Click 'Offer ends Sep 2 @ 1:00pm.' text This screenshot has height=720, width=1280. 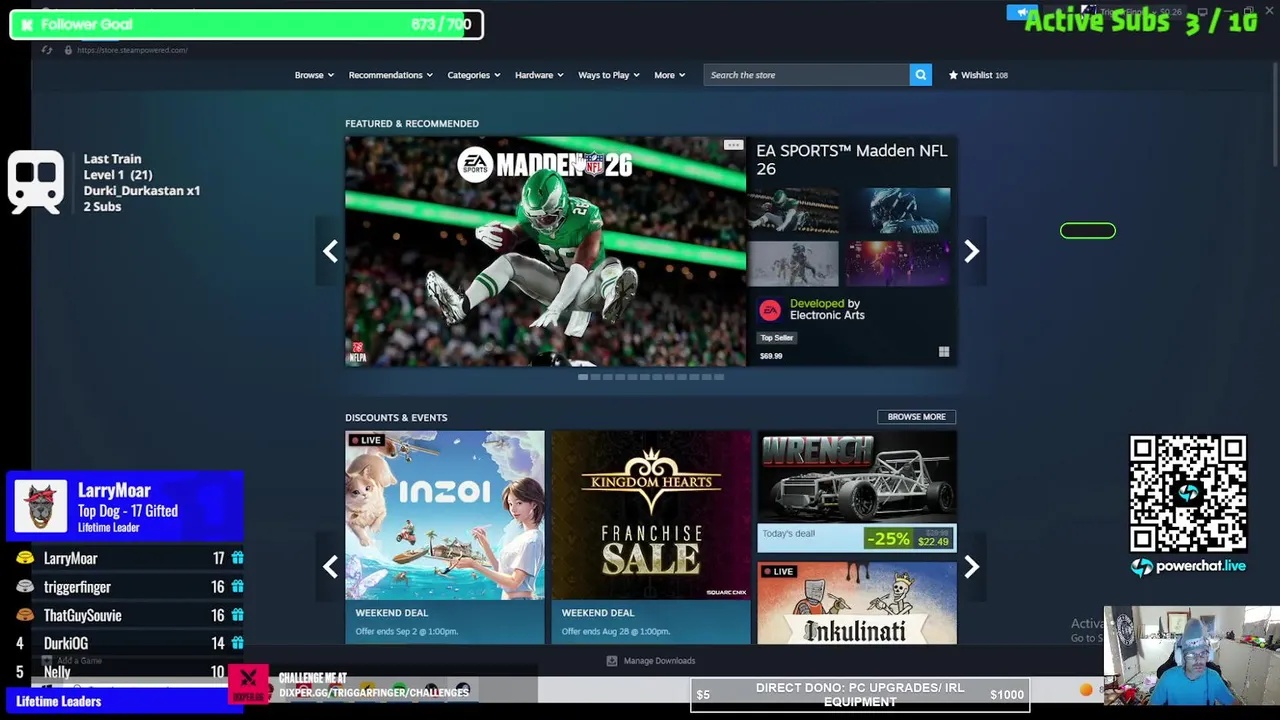coord(407,632)
